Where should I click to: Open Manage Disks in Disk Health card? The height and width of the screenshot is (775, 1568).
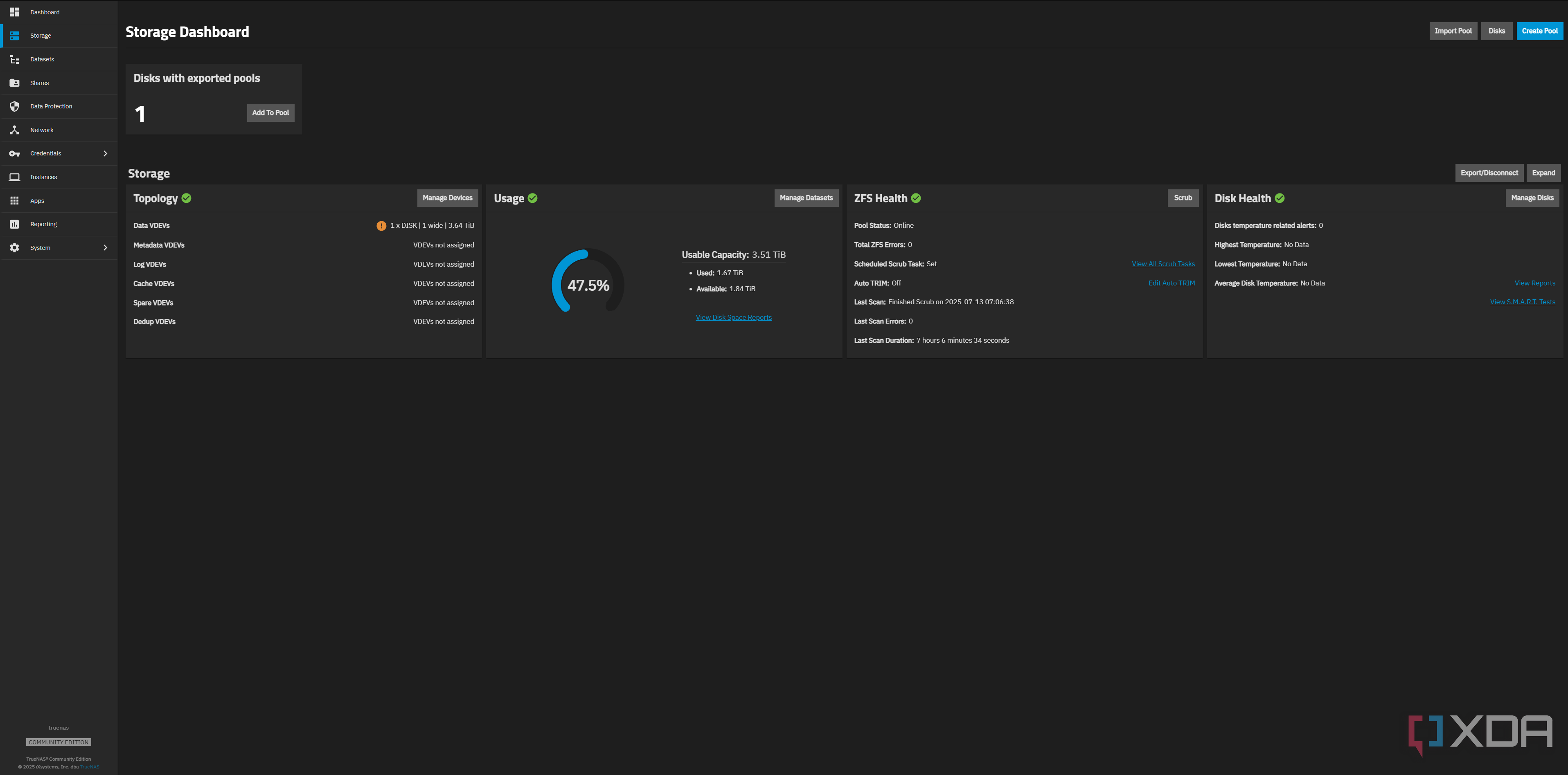tap(1532, 198)
